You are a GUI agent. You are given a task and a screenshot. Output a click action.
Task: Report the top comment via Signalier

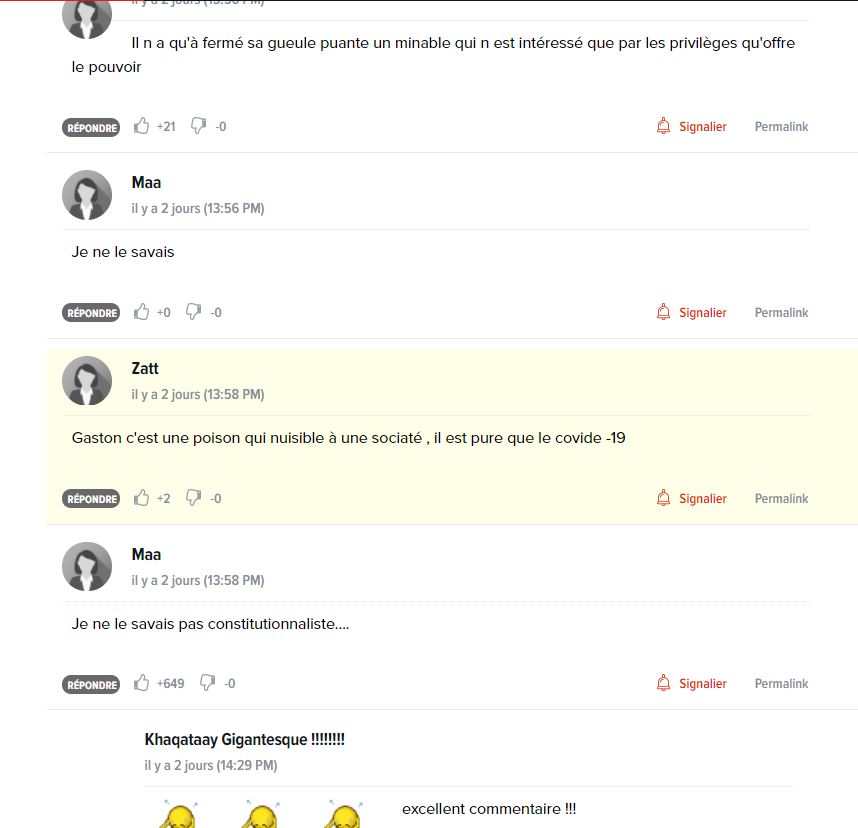(x=692, y=126)
